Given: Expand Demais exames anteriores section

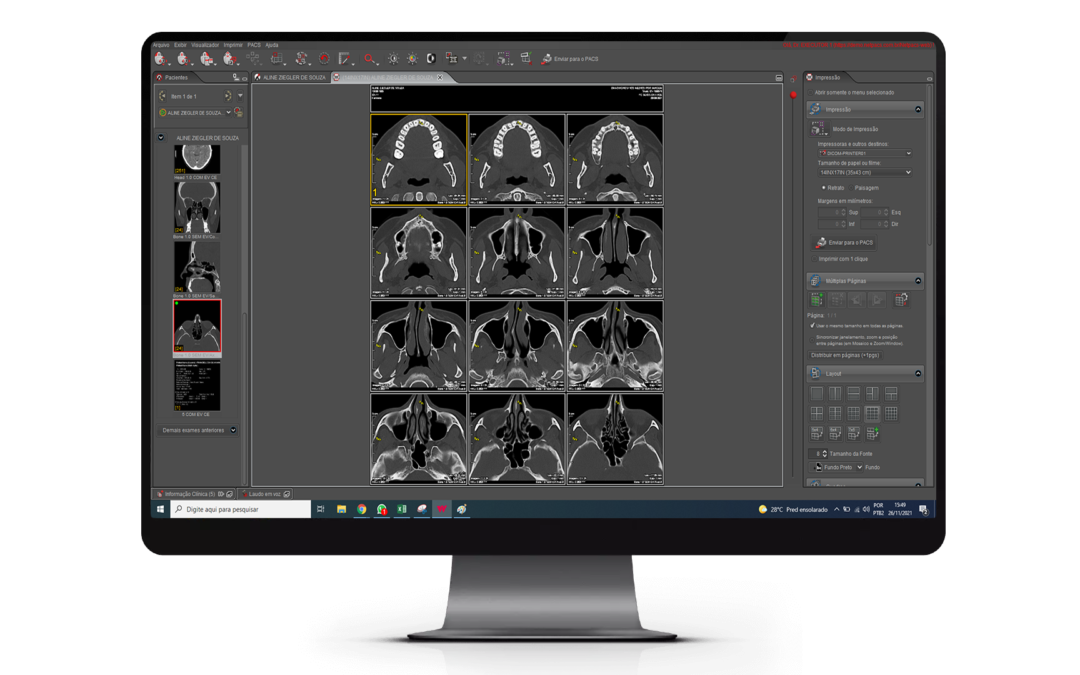Looking at the screenshot, I should (x=199, y=430).
